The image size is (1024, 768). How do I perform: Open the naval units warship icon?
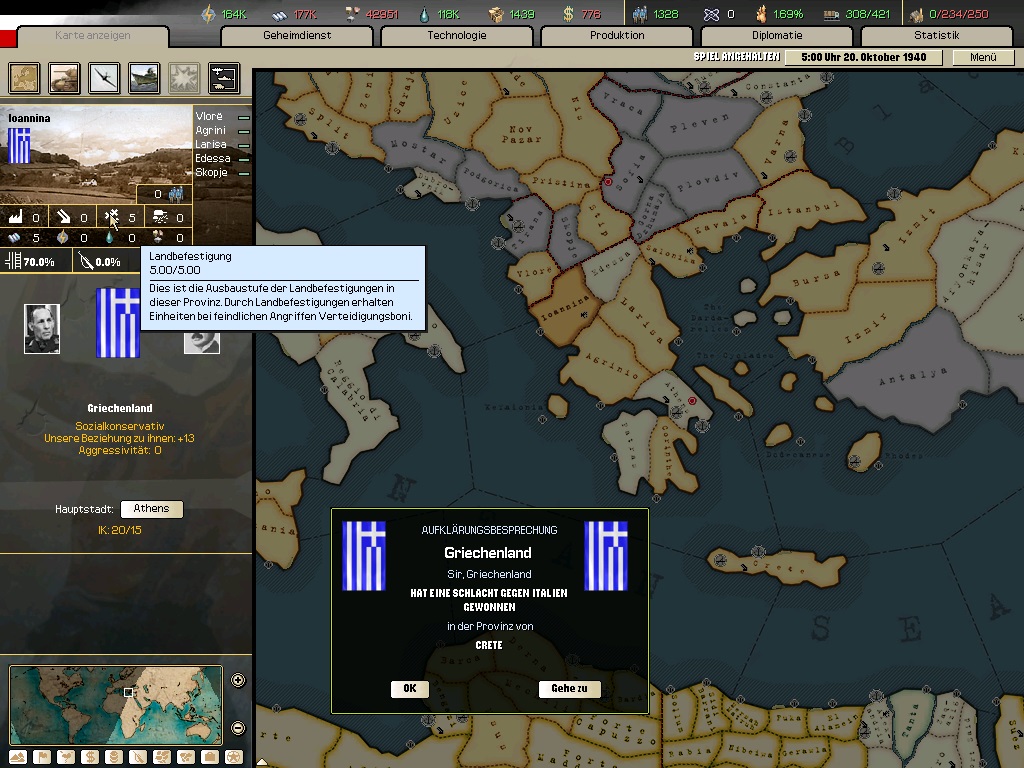pyautogui.click(x=144, y=77)
